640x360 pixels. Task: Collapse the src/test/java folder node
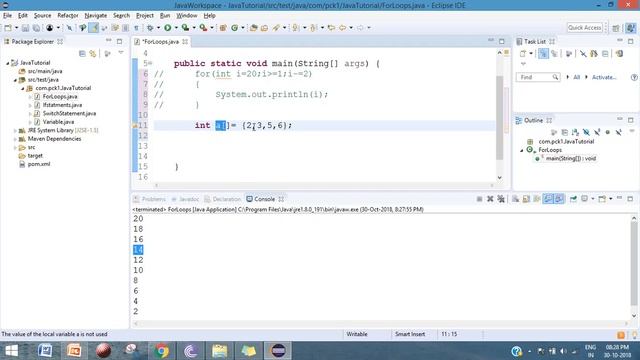point(15,80)
